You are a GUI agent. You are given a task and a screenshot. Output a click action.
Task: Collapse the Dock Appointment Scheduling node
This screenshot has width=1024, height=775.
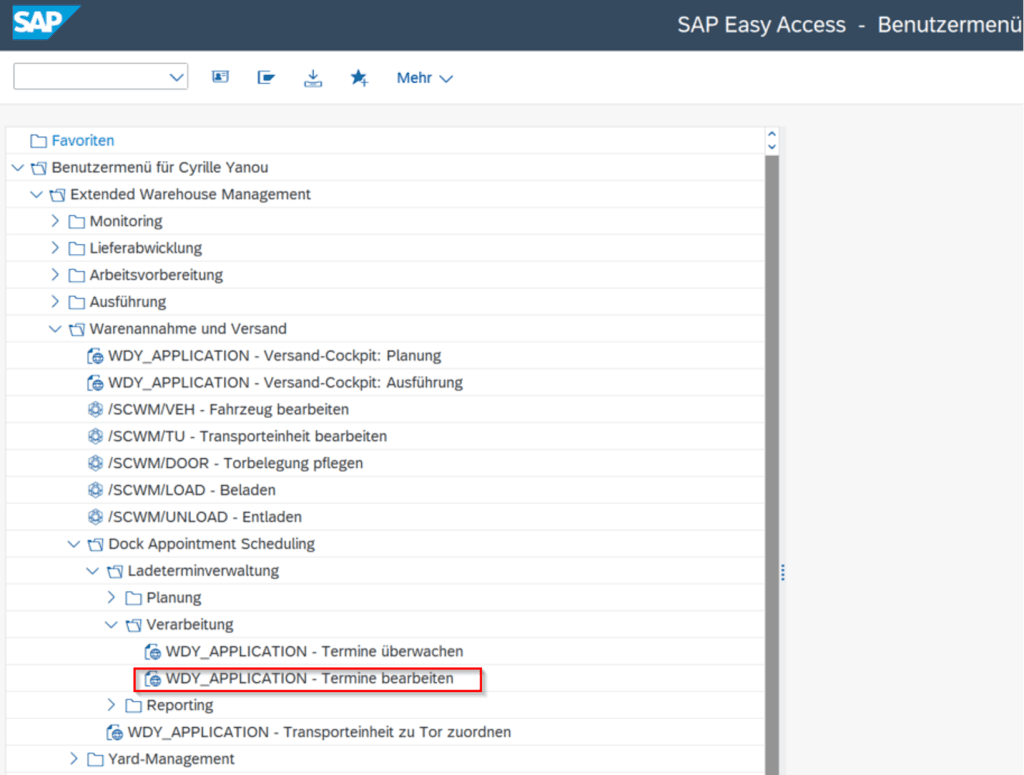tap(74, 544)
